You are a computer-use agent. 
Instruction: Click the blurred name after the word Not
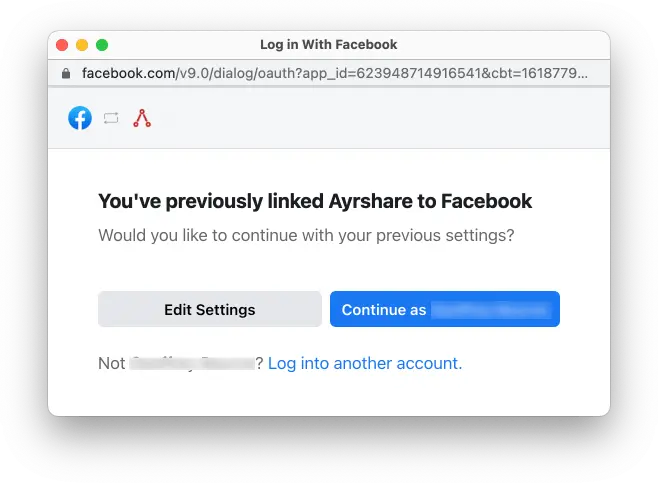coord(192,363)
